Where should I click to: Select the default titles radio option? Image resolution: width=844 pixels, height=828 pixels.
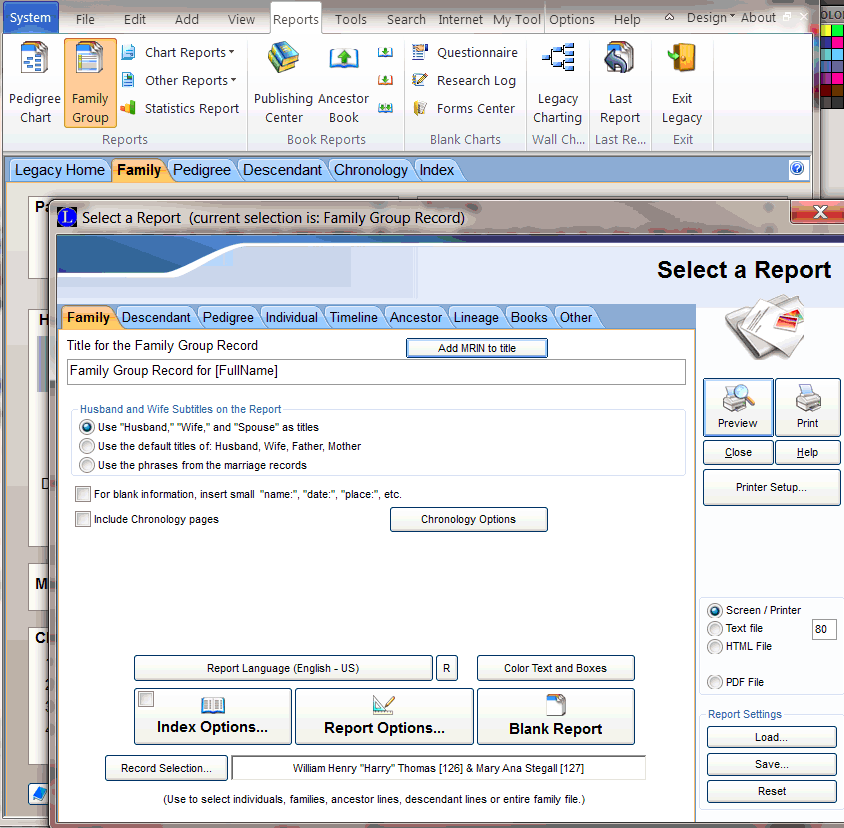point(87,446)
